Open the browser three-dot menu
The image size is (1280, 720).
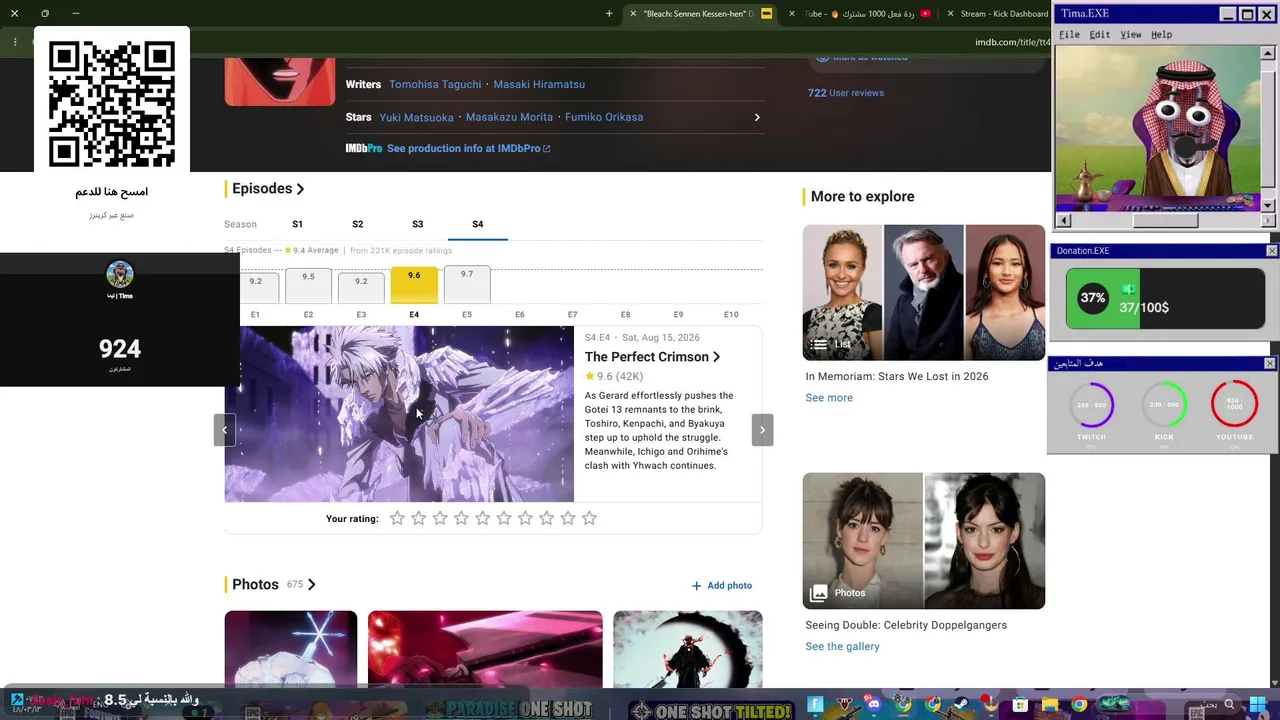[15, 42]
